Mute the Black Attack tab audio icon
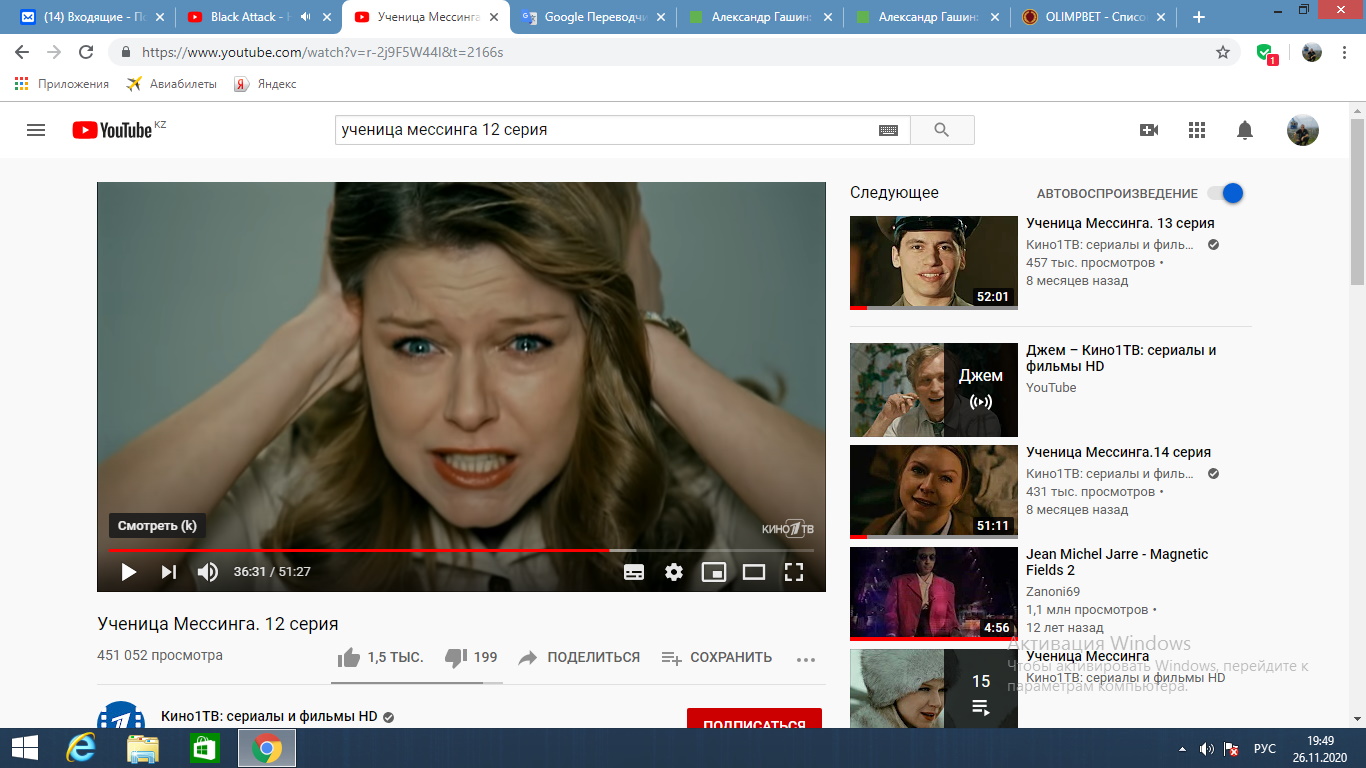Viewport: 1366px width, 768px height. [x=304, y=17]
